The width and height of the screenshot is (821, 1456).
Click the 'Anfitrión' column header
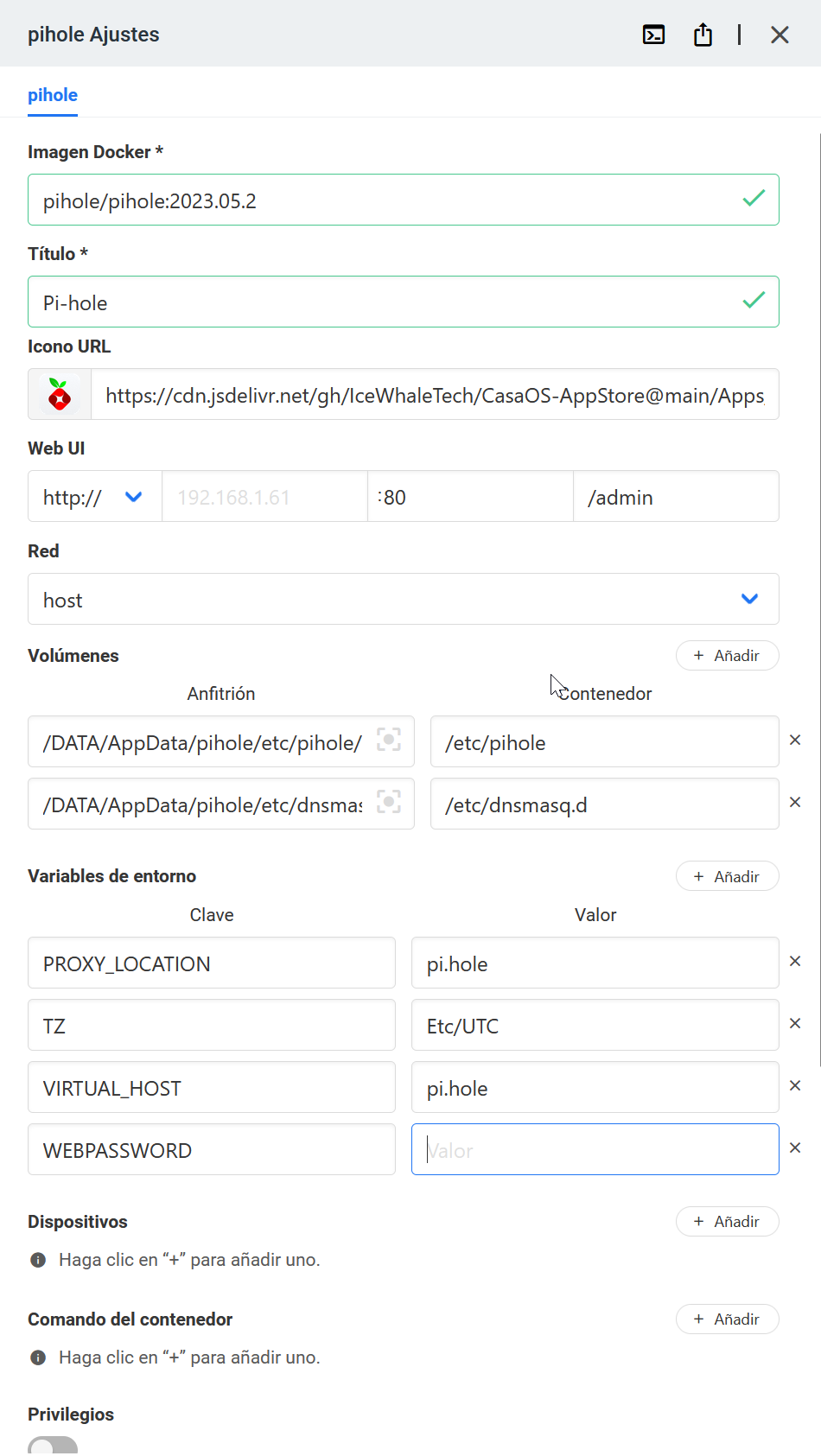(221, 694)
